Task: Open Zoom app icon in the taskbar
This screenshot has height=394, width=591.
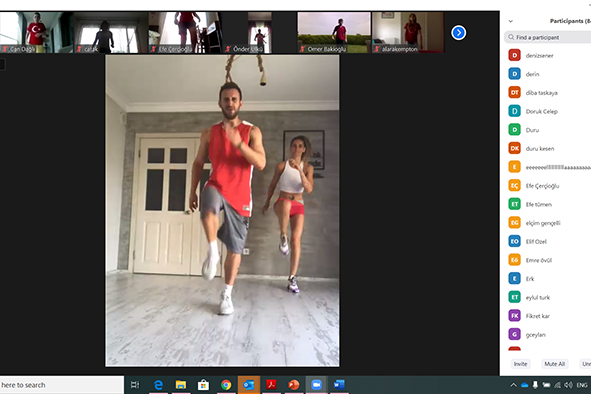Action: click(316, 385)
